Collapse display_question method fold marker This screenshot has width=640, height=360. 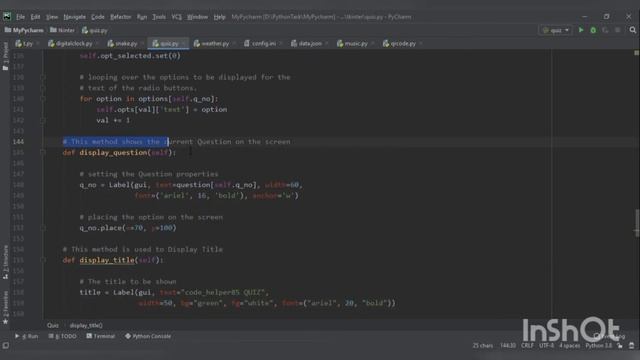tap(42, 152)
